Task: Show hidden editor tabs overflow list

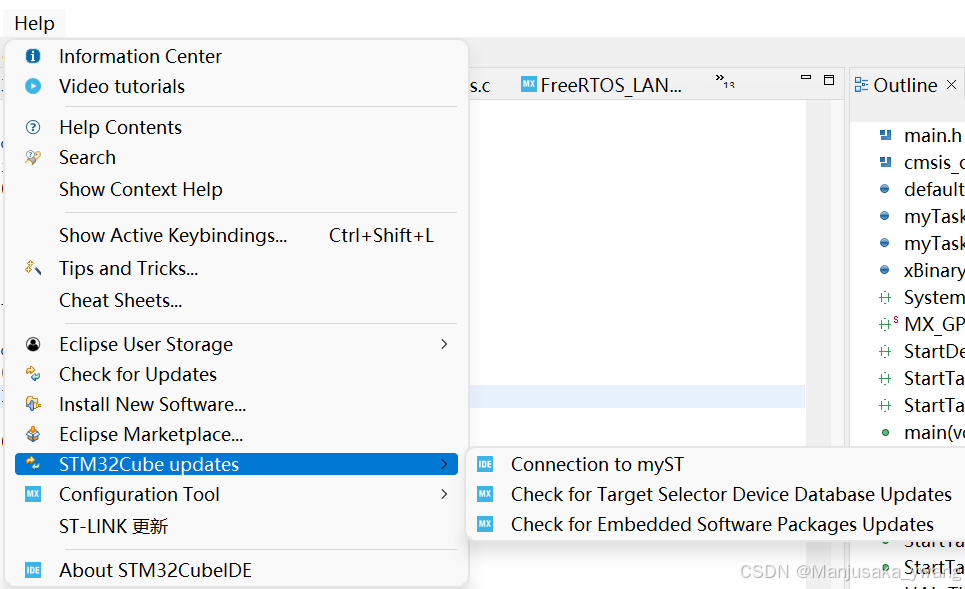Action: point(725,81)
